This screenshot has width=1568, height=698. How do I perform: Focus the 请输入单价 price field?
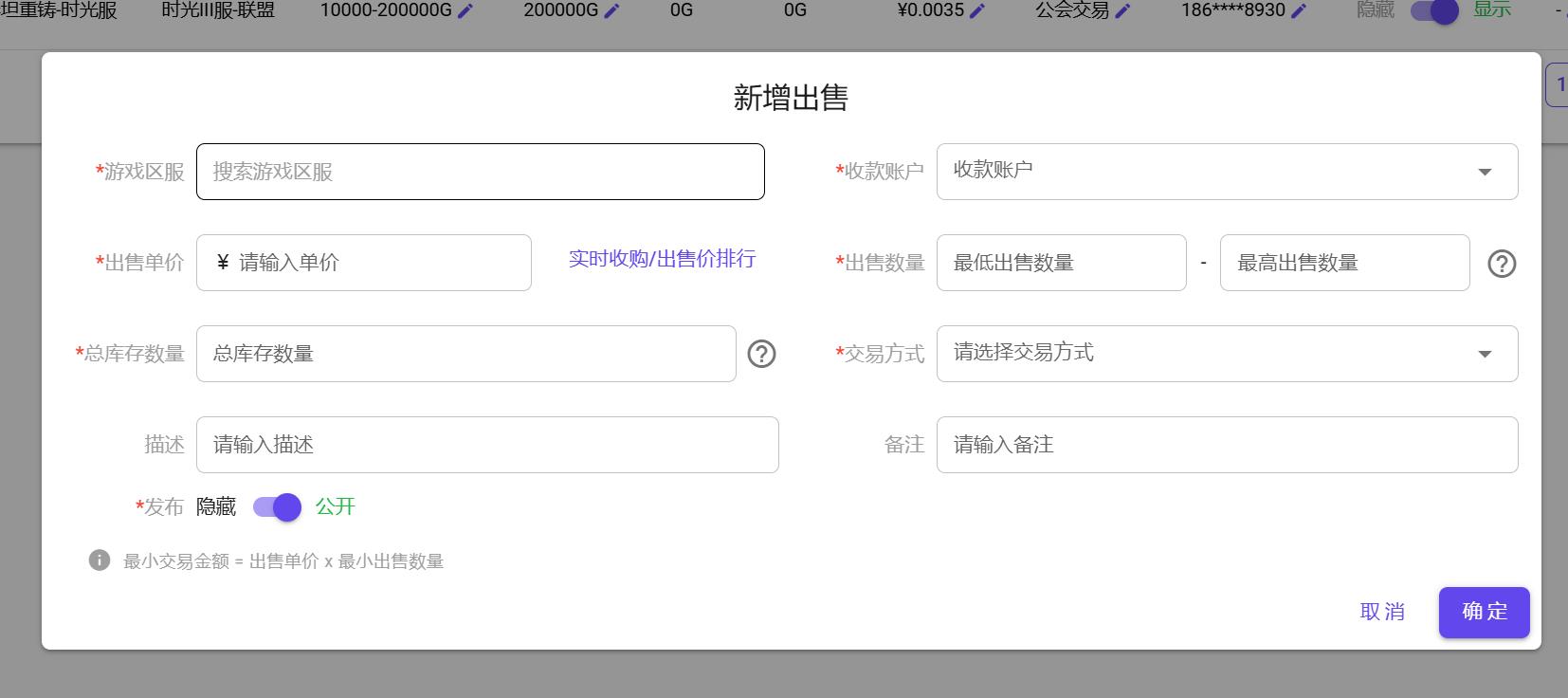tap(379, 263)
